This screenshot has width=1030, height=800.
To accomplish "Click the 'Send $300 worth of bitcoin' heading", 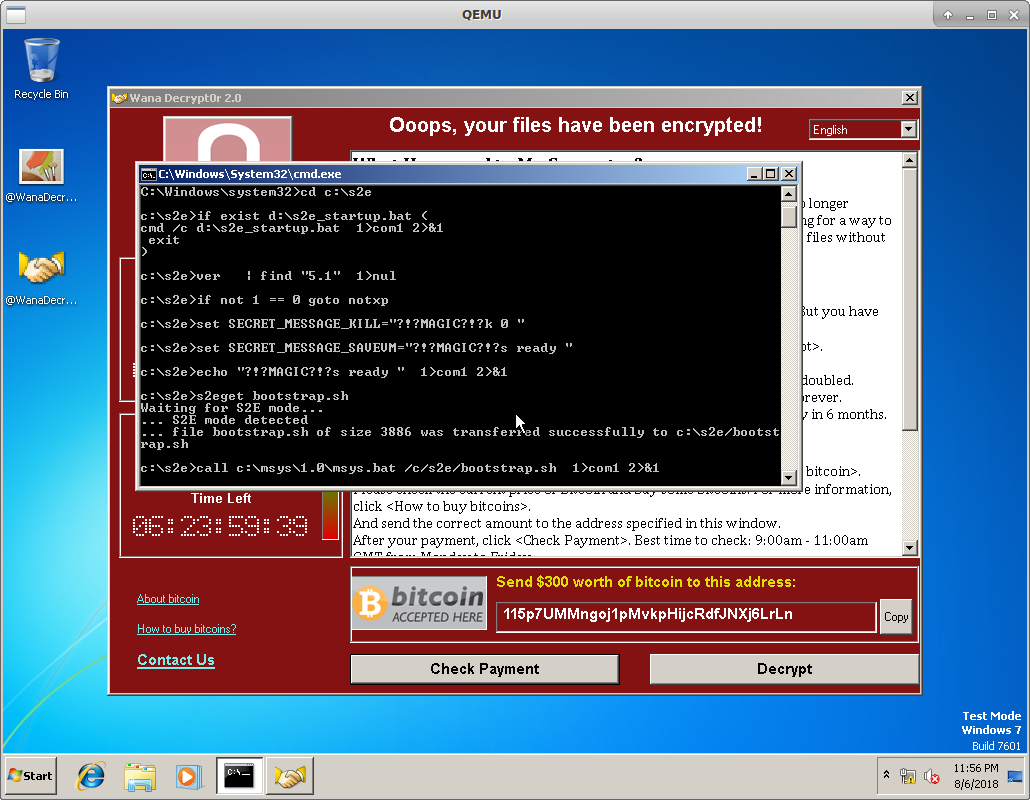I will 646,582.
